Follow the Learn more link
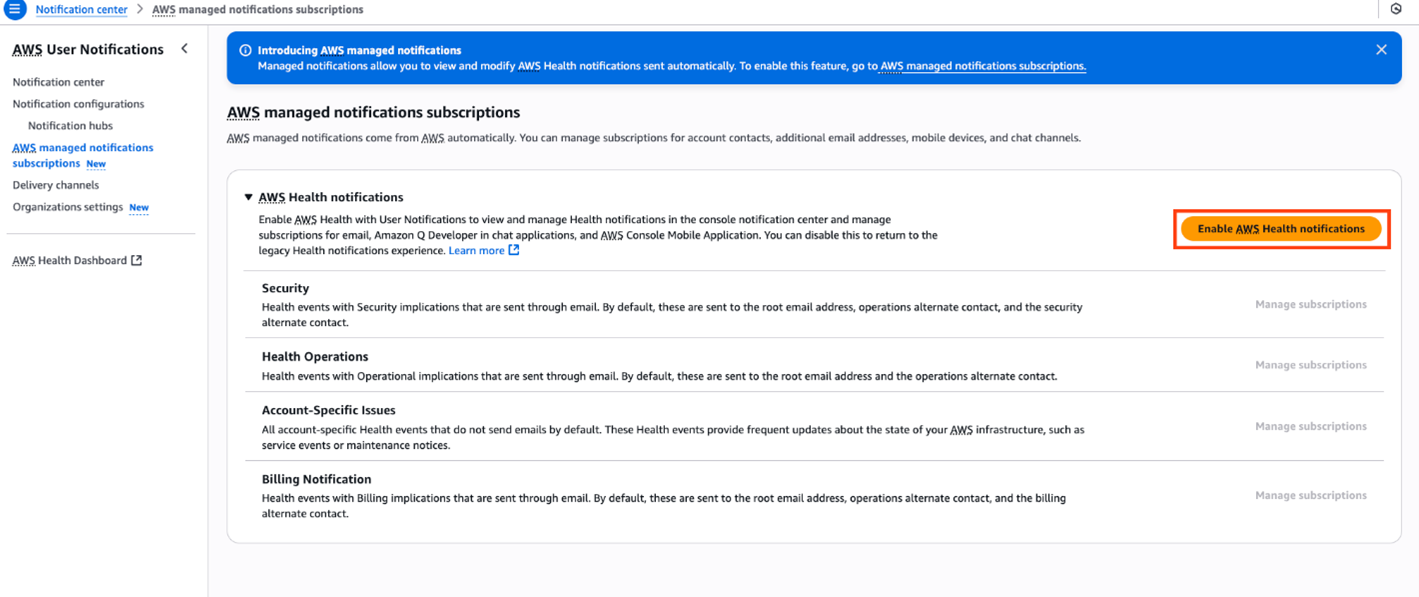 tap(476, 250)
